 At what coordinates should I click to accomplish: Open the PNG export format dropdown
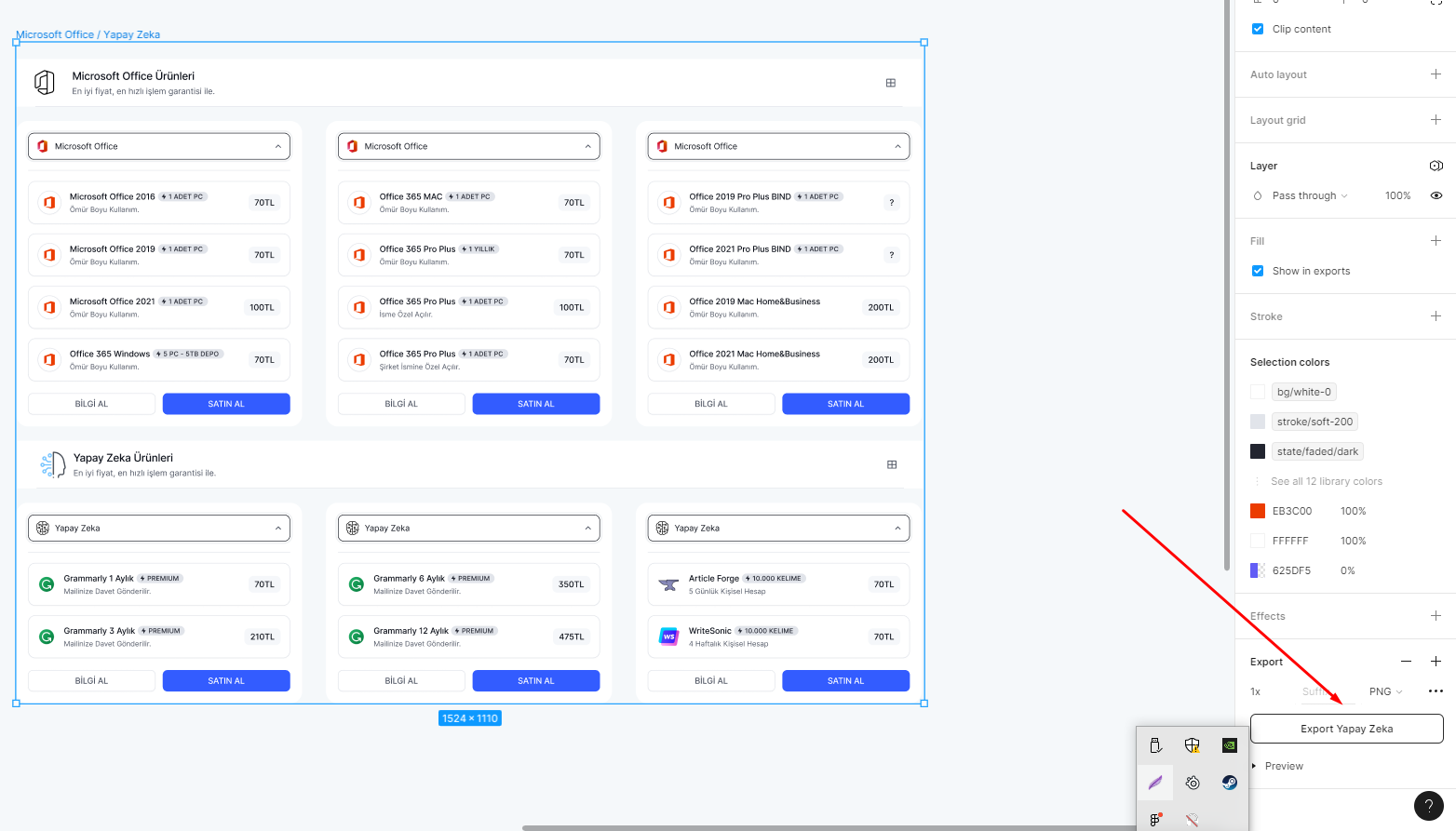(x=1386, y=691)
